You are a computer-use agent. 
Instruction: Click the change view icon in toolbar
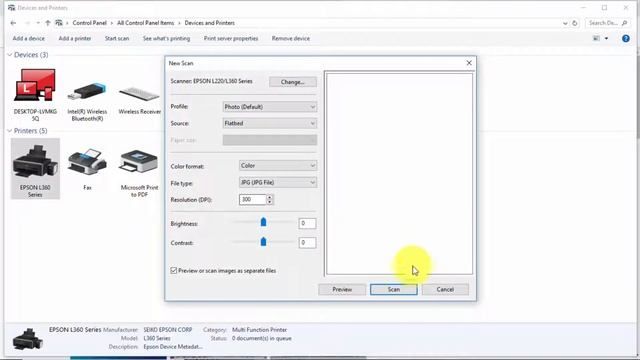click(x=596, y=38)
